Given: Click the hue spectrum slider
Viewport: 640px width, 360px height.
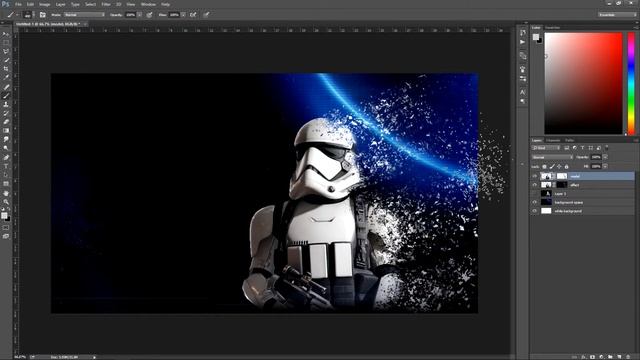Looking at the screenshot, I should [631, 83].
